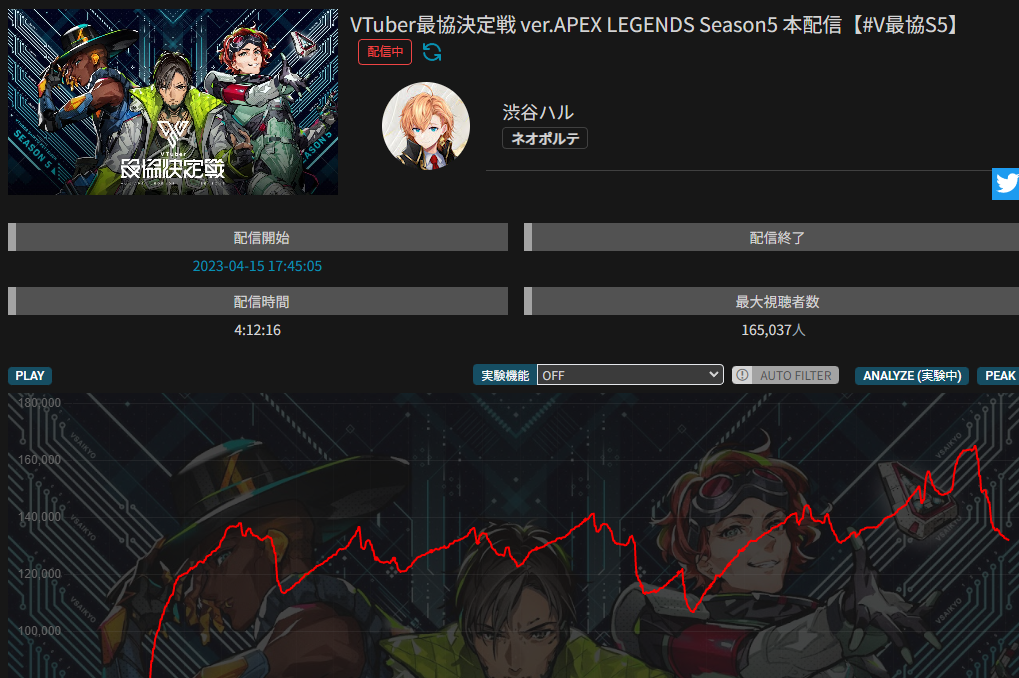Click the 最大視聴者数 header bar
This screenshot has height=678, width=1019.
tap(771, 302)
